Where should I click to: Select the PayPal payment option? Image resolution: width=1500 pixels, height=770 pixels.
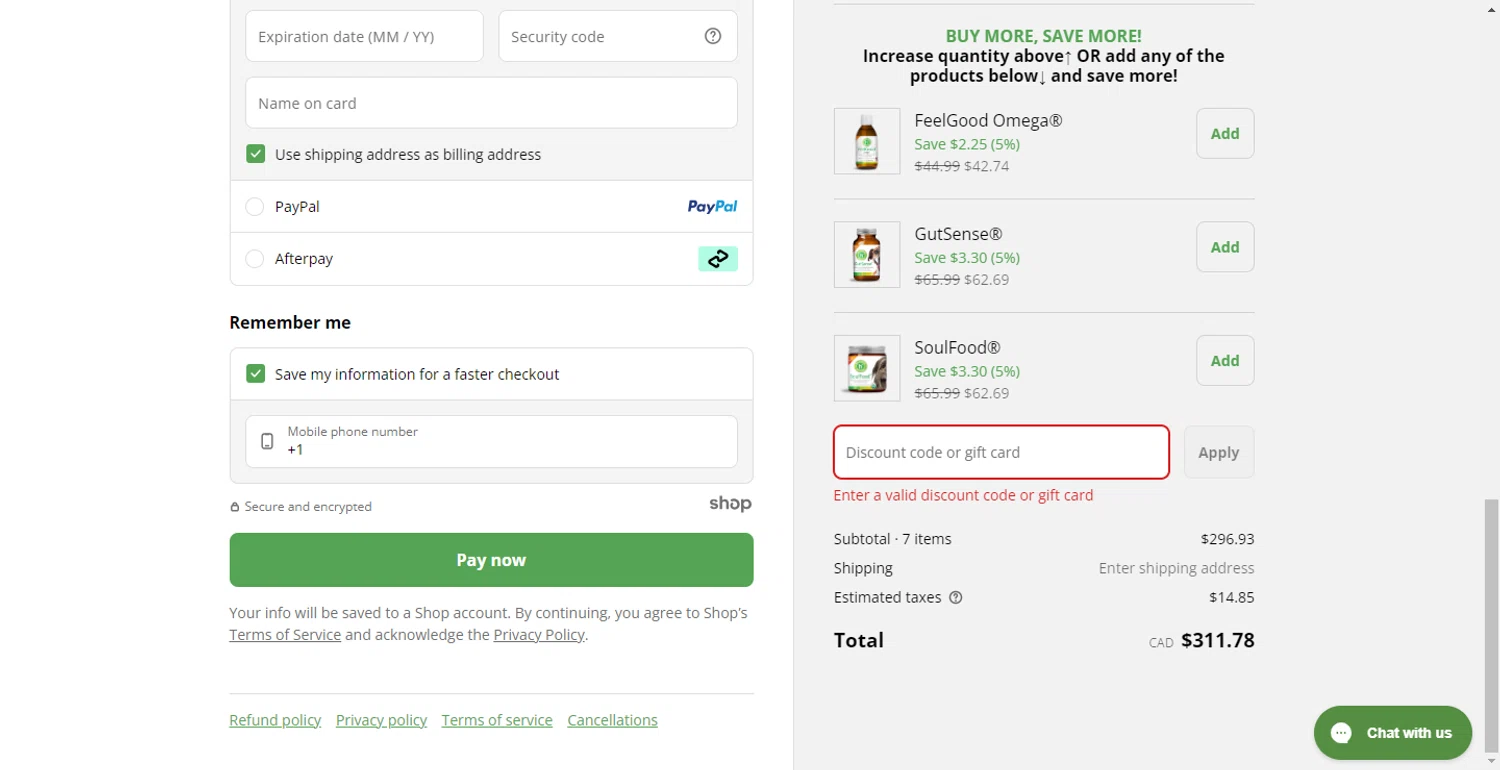click(255, 207)
